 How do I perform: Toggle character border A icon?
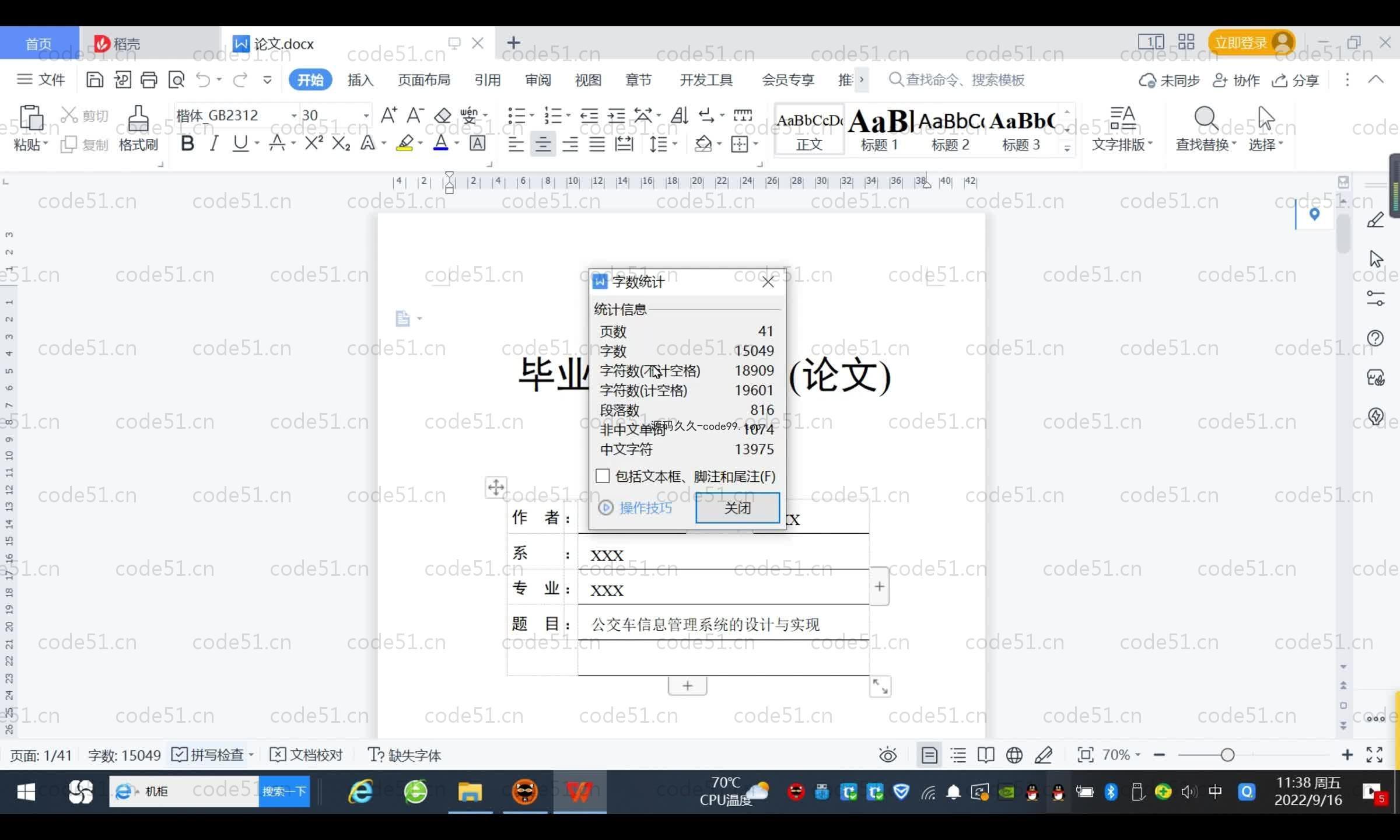click(x=478, y=143)
